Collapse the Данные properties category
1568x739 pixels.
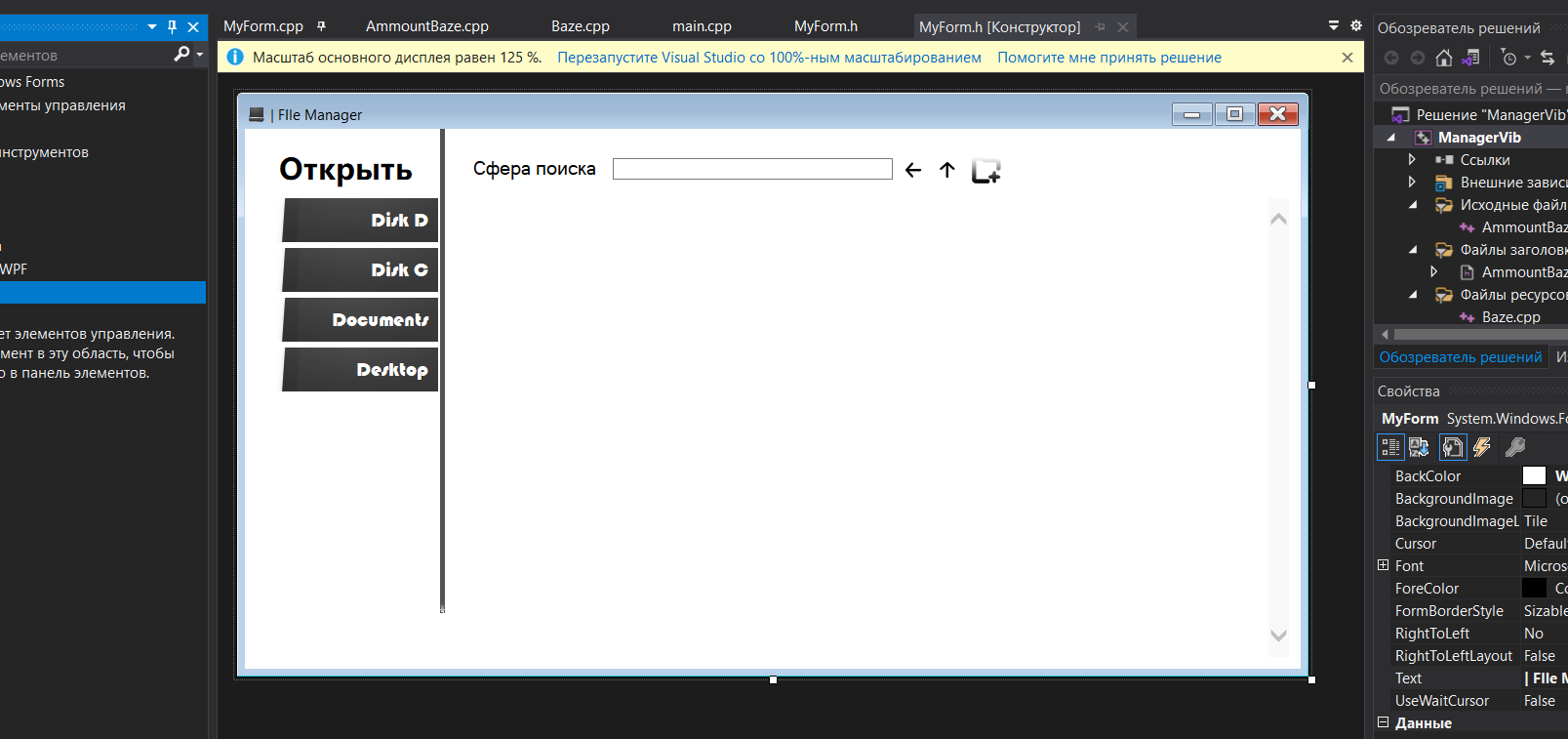(1383, 722)
